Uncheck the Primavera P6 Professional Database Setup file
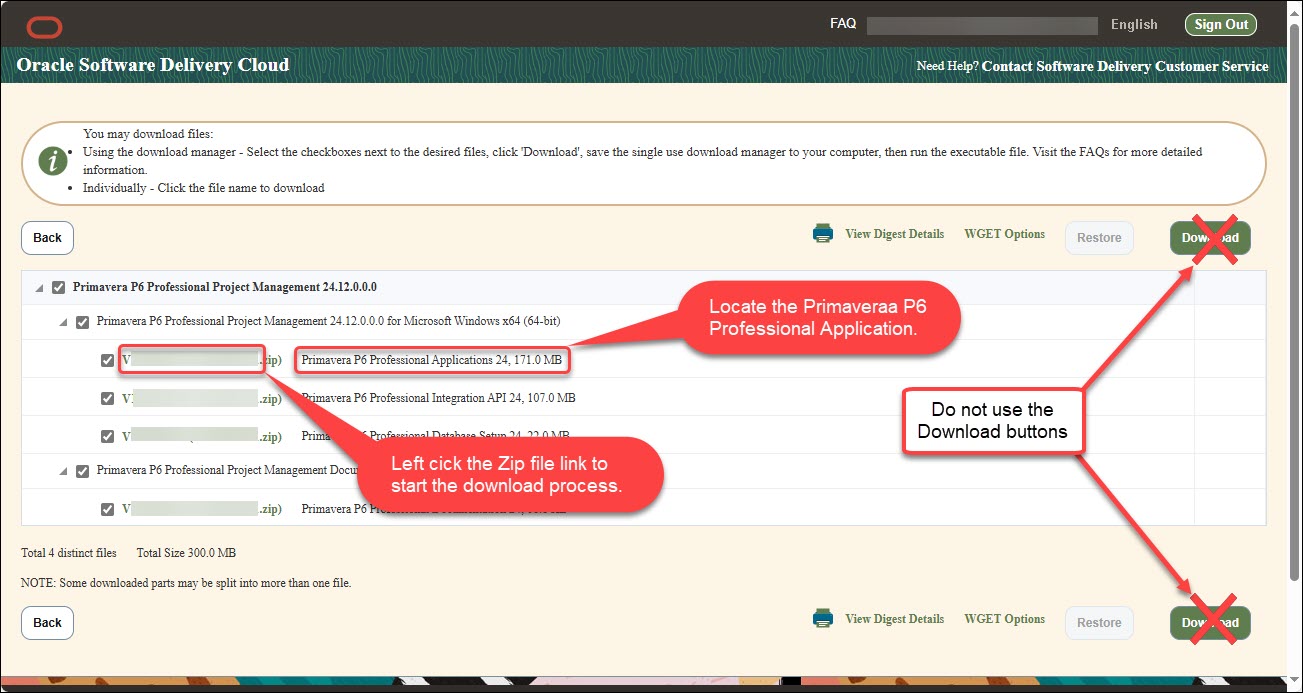Viewport: 1303px width, 693px height. click(107, 434)
